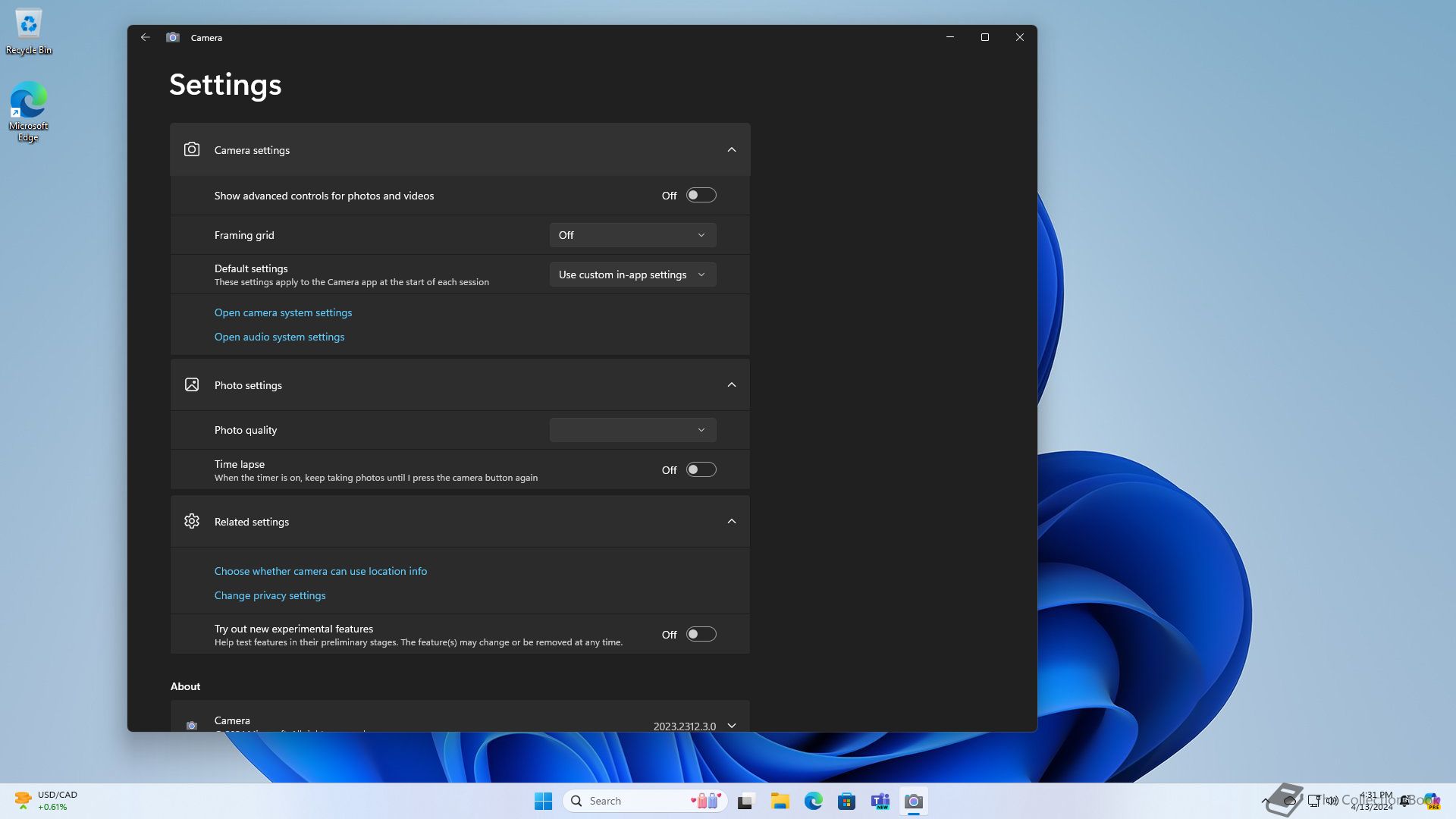Open camera system settings link
Viewport: 1456px width, 819px height.
point(283,312)
